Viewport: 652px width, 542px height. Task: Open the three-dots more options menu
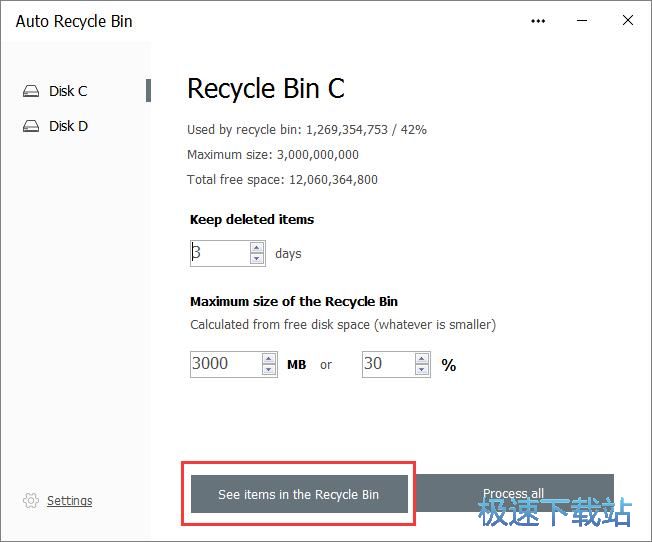coord(539,21)
